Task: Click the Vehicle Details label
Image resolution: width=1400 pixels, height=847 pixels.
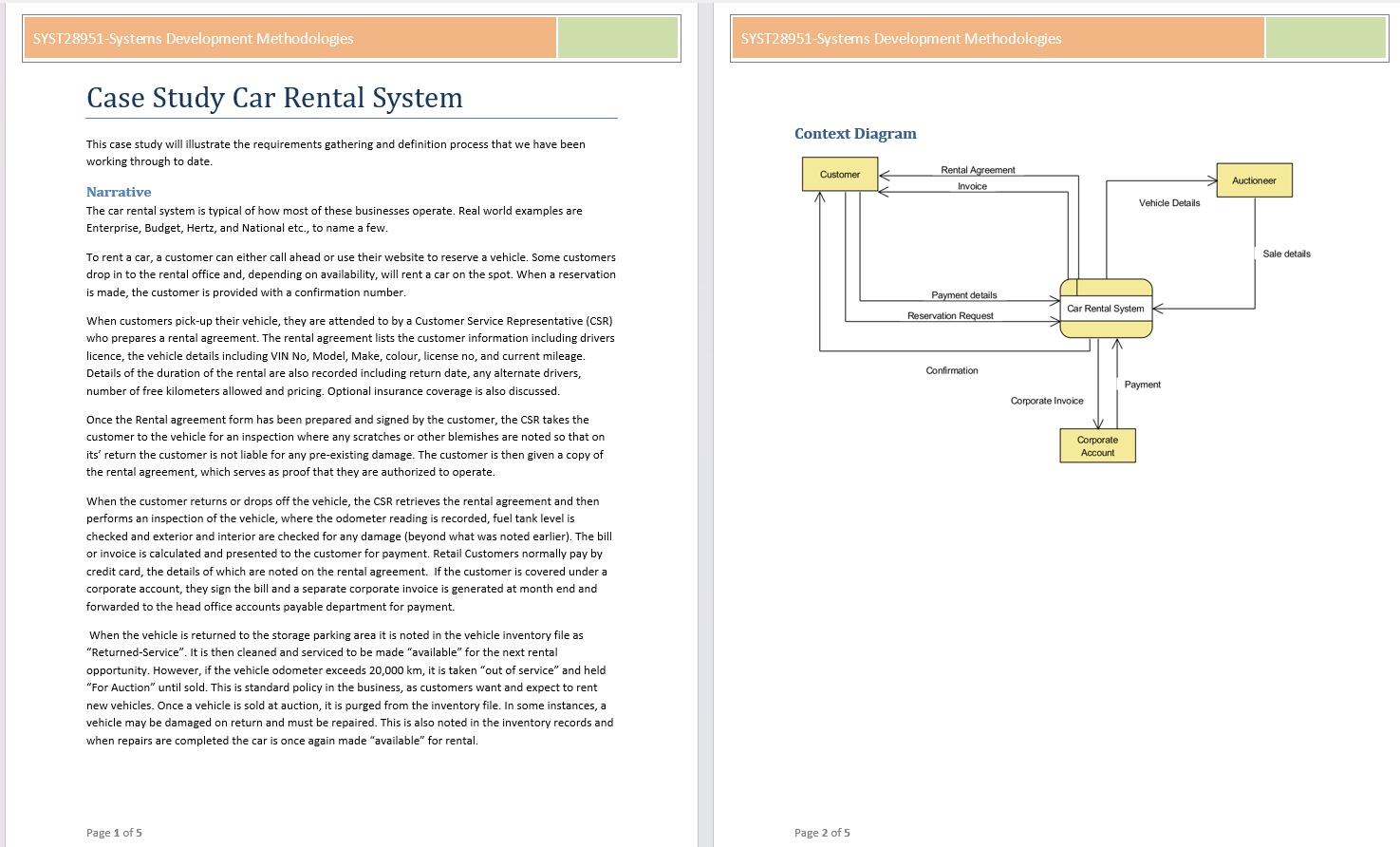Action: [1168, 202]
